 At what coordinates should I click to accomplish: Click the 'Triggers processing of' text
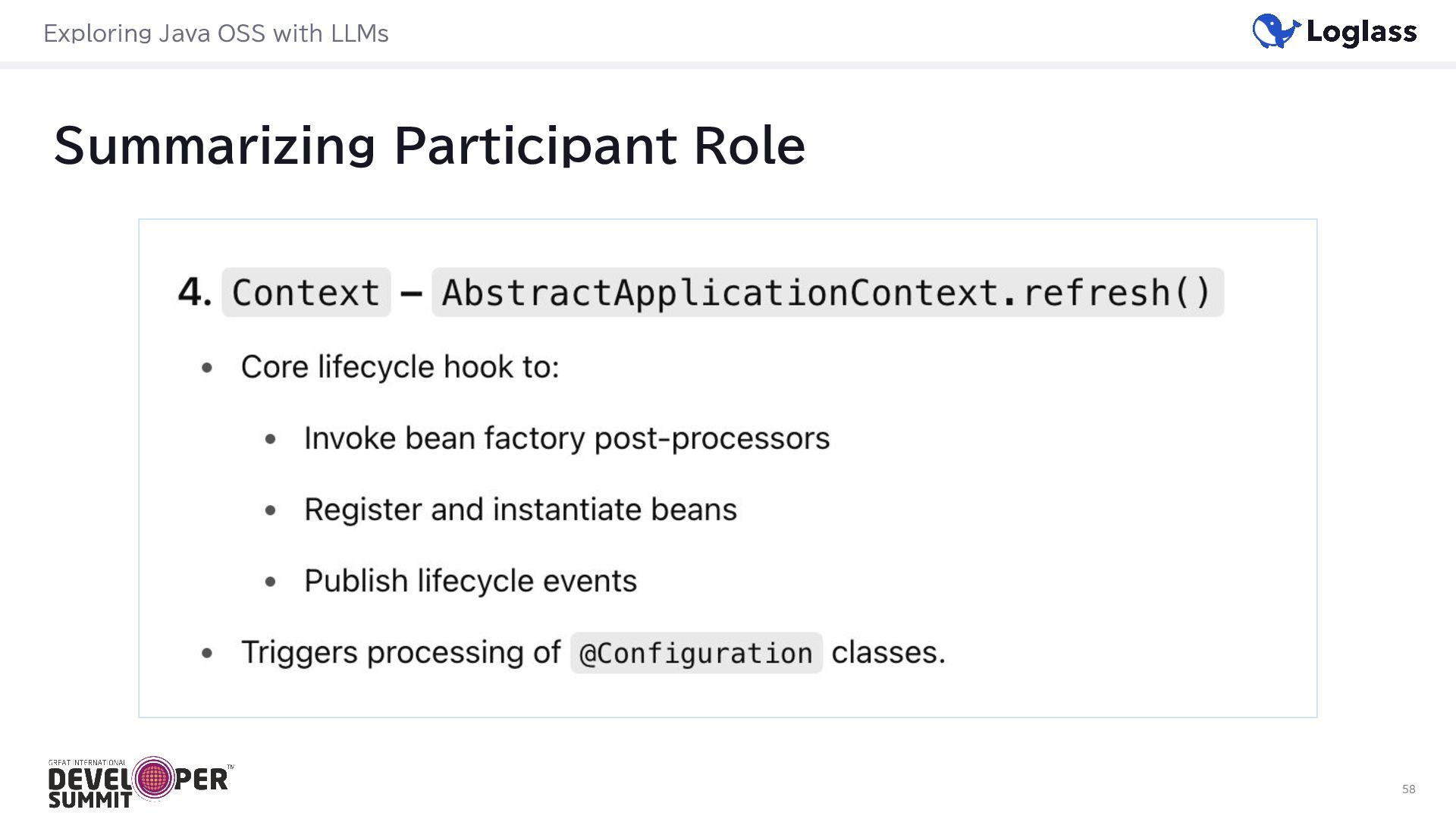coord(400,652)
